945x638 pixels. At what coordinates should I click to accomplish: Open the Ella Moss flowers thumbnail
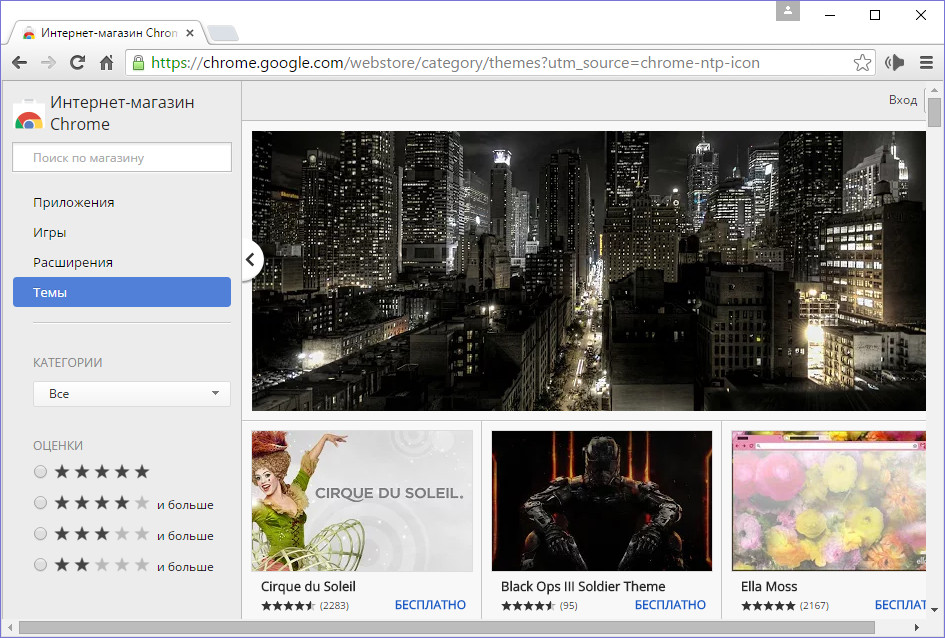click(x=829, y=501)
